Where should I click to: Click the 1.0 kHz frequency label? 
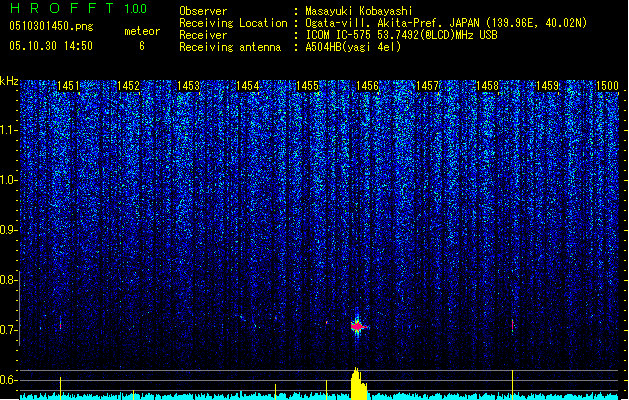(8, 180)
